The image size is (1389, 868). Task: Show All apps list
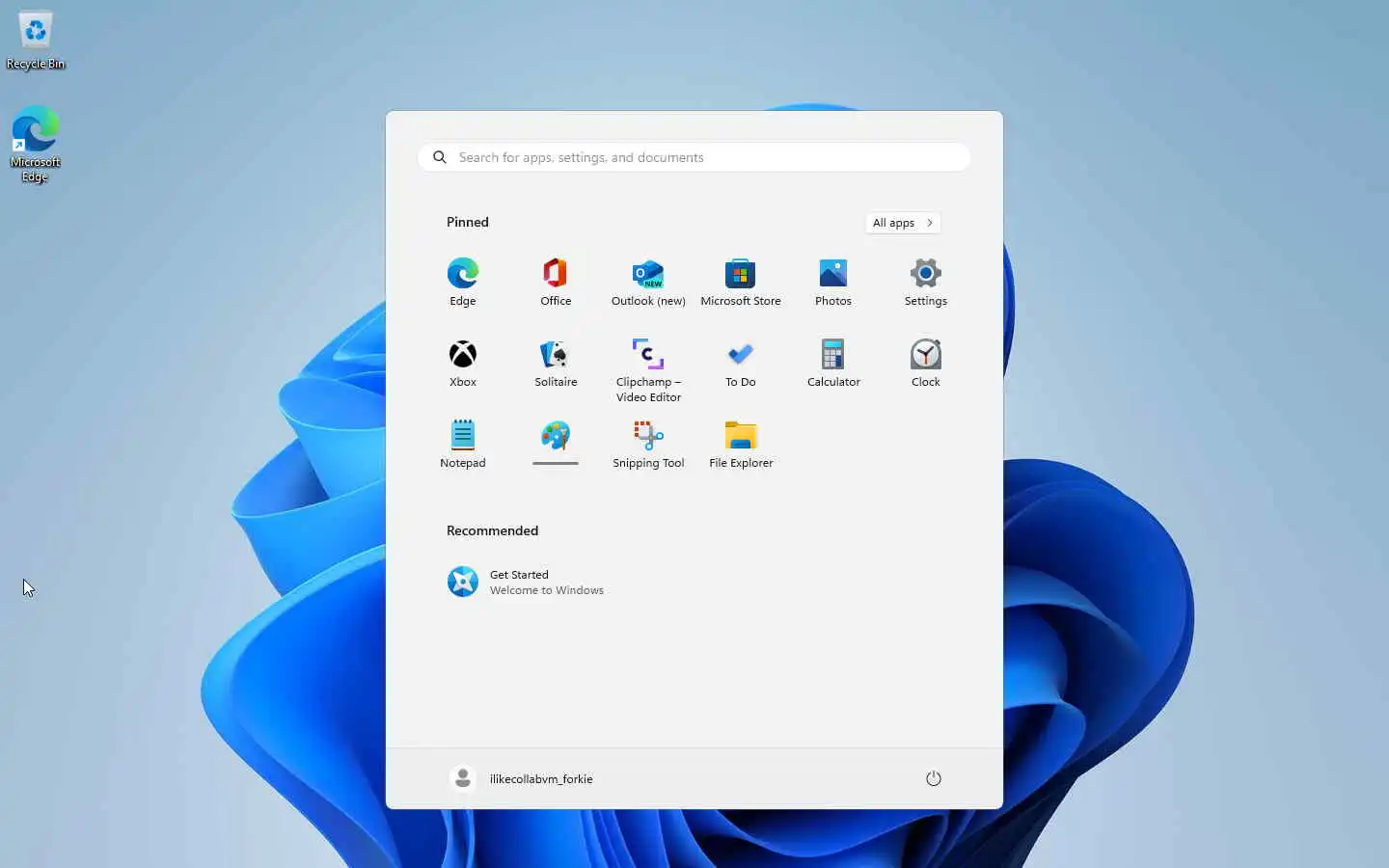pos(903,223)
